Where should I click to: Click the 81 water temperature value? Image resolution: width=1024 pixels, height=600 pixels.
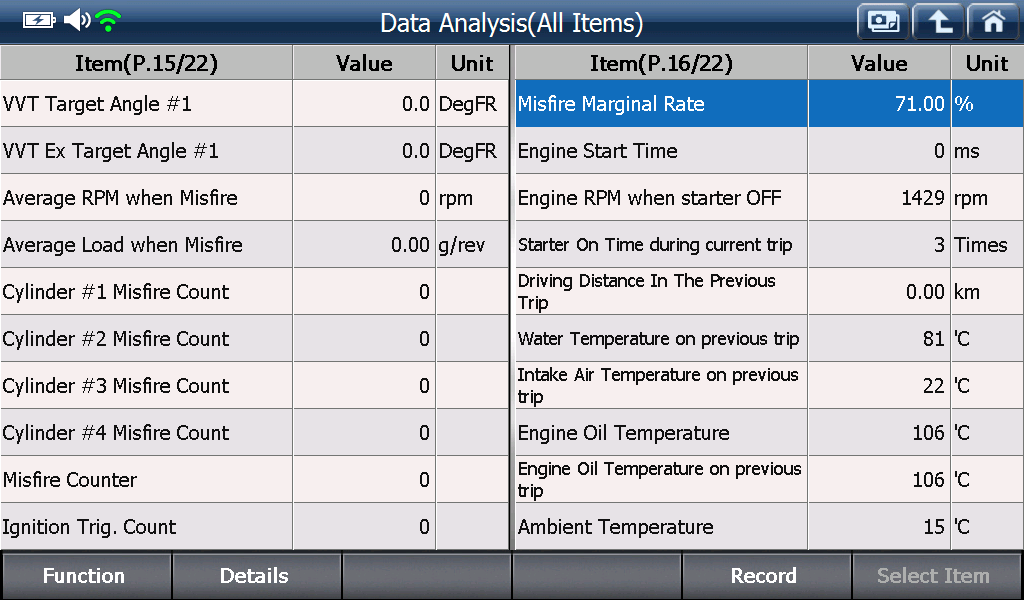point(879,339)
